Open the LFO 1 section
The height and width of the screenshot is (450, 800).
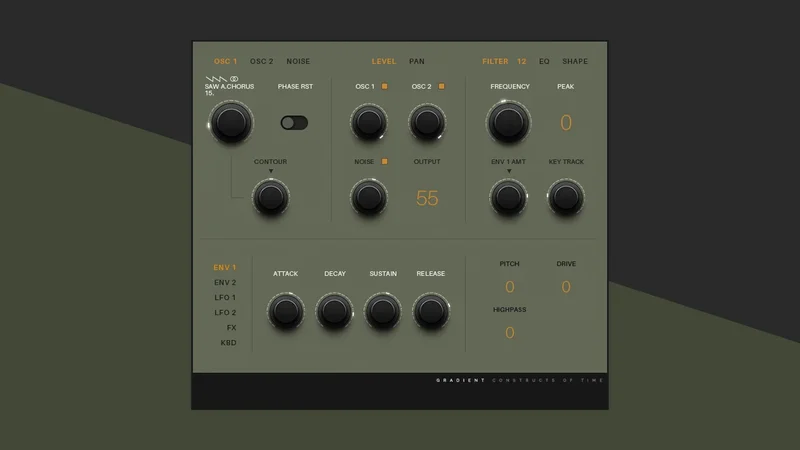tap(225, 297)
